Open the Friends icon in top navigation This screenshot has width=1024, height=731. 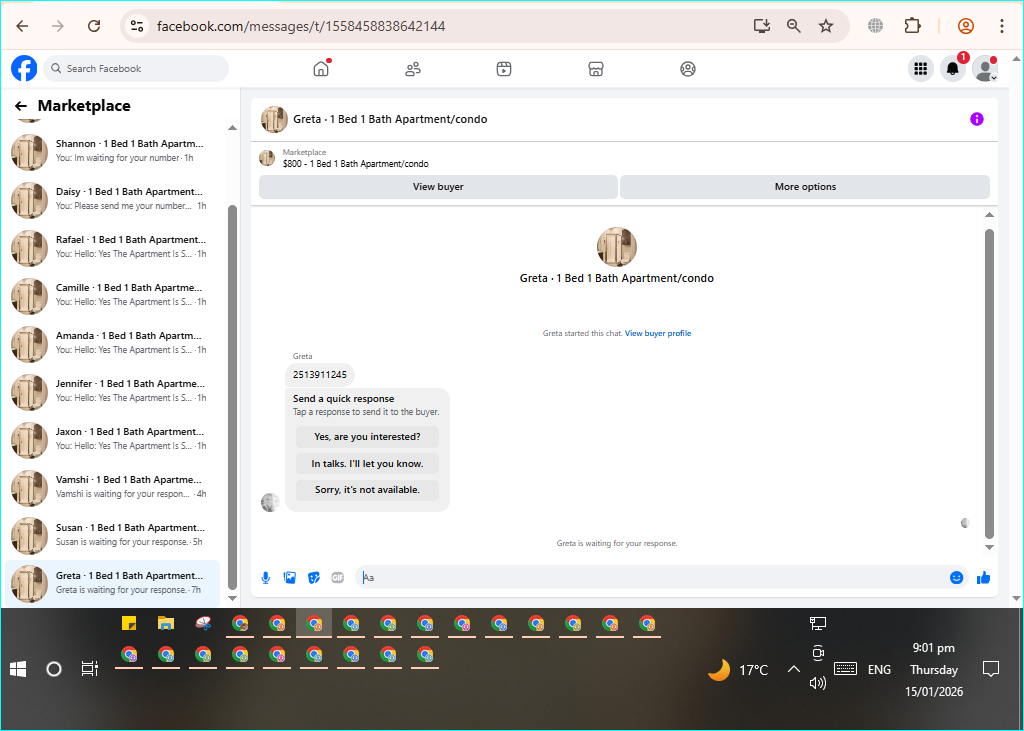coord(413,69)
